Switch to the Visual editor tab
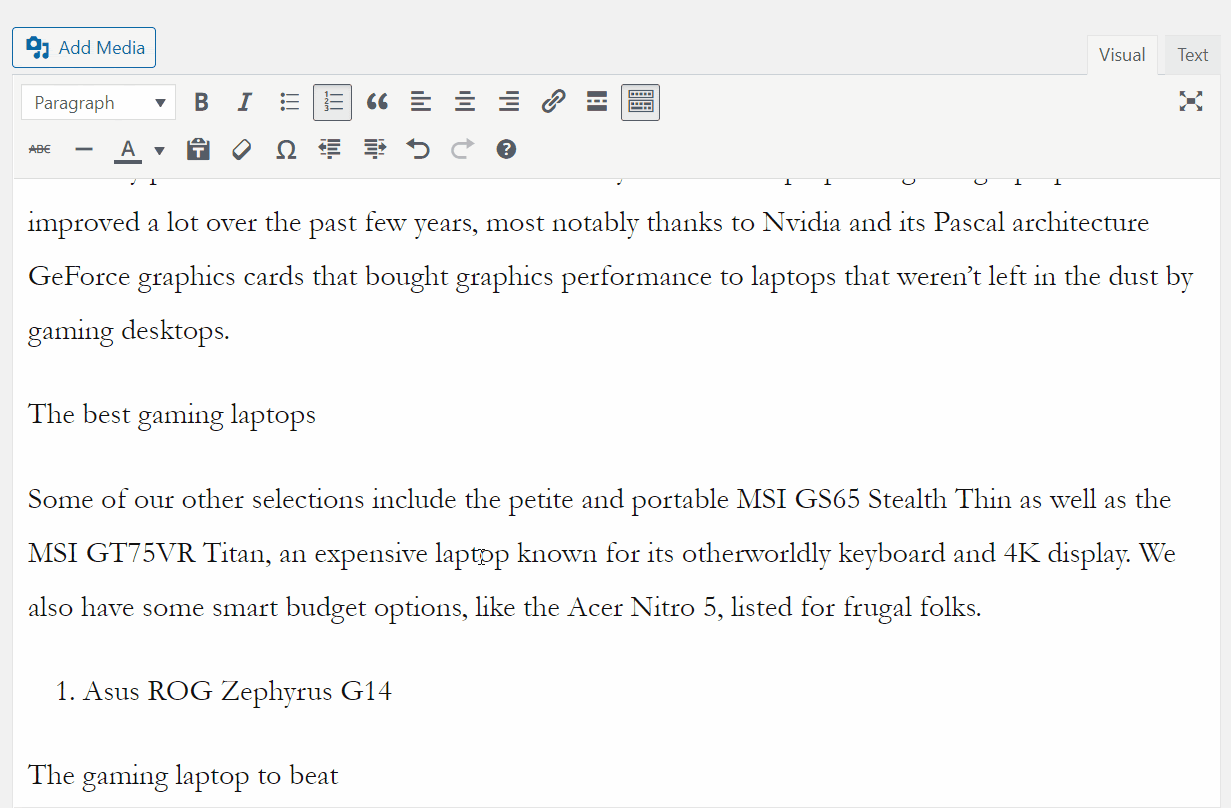The image size is (1231, 808). 1122,55
